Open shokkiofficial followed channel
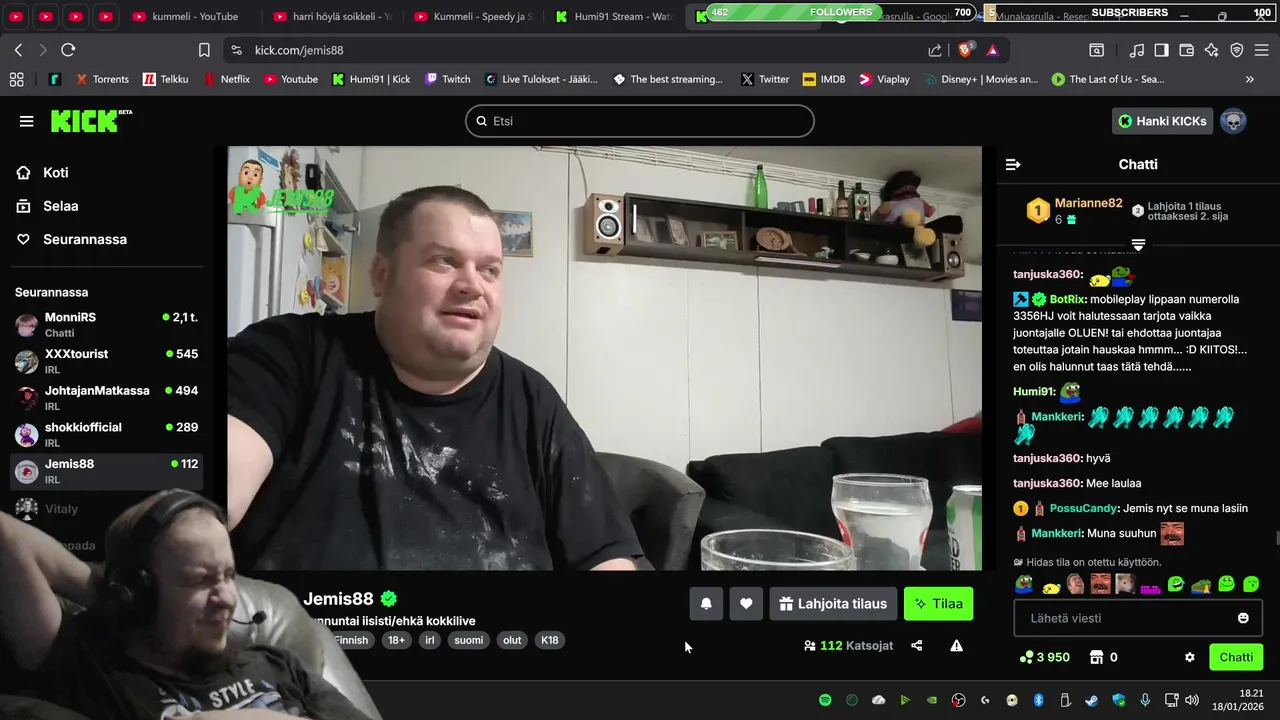 coord(107,434)
